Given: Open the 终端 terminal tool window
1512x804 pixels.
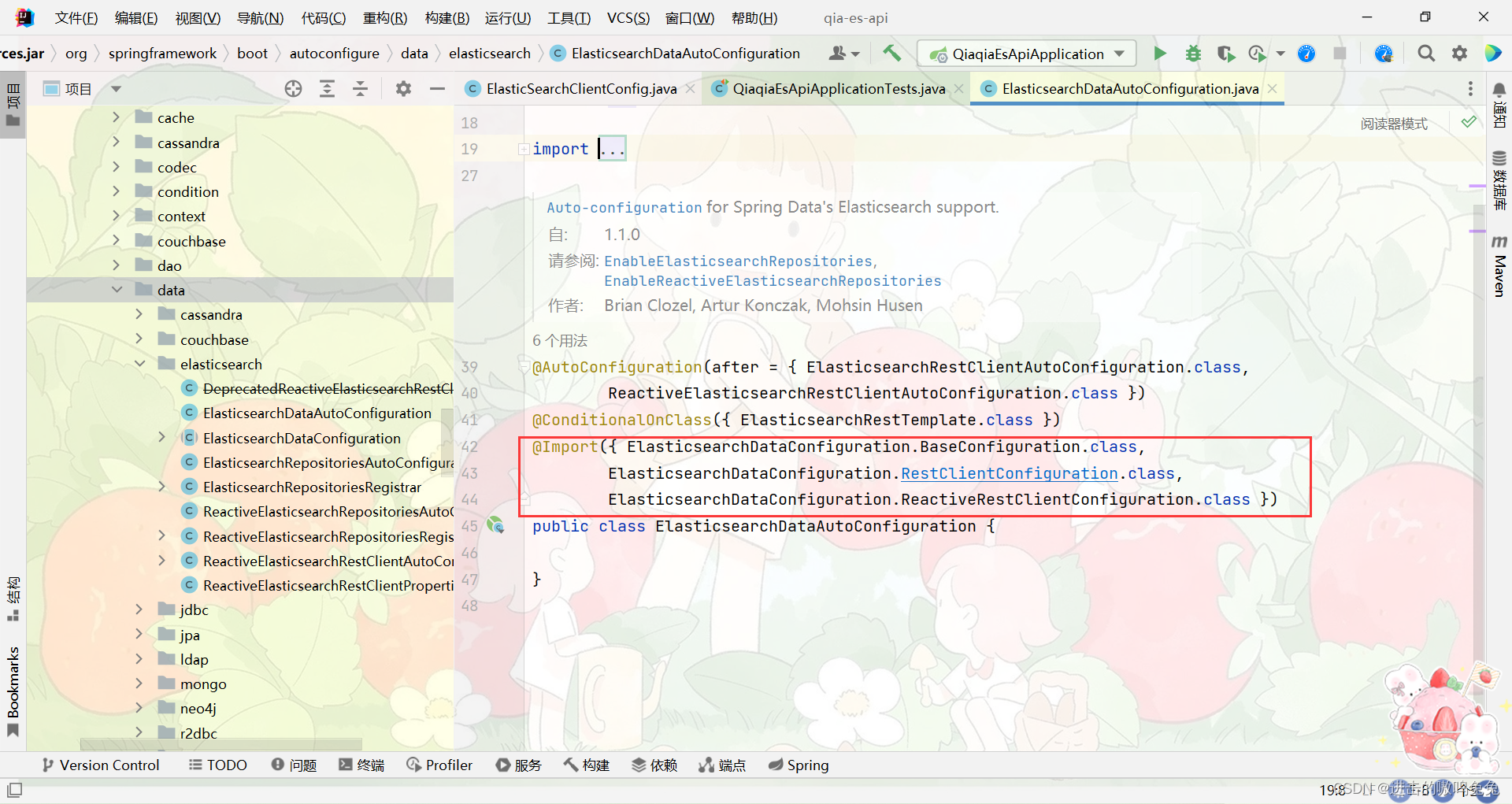Looking at the screenshot, I should click(361, 765).
